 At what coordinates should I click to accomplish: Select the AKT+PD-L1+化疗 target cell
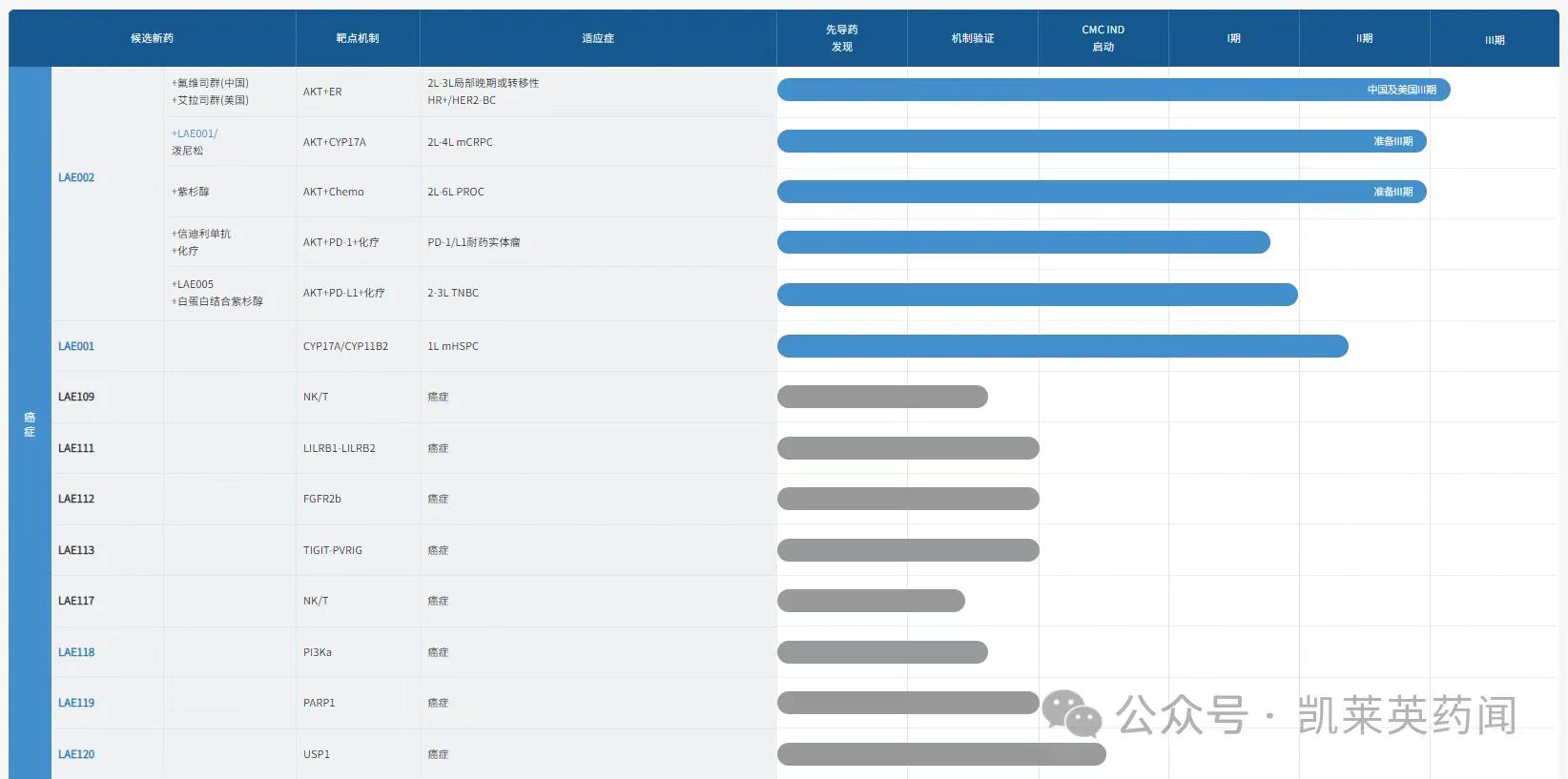pyautogui.click(x=344, y=293)
